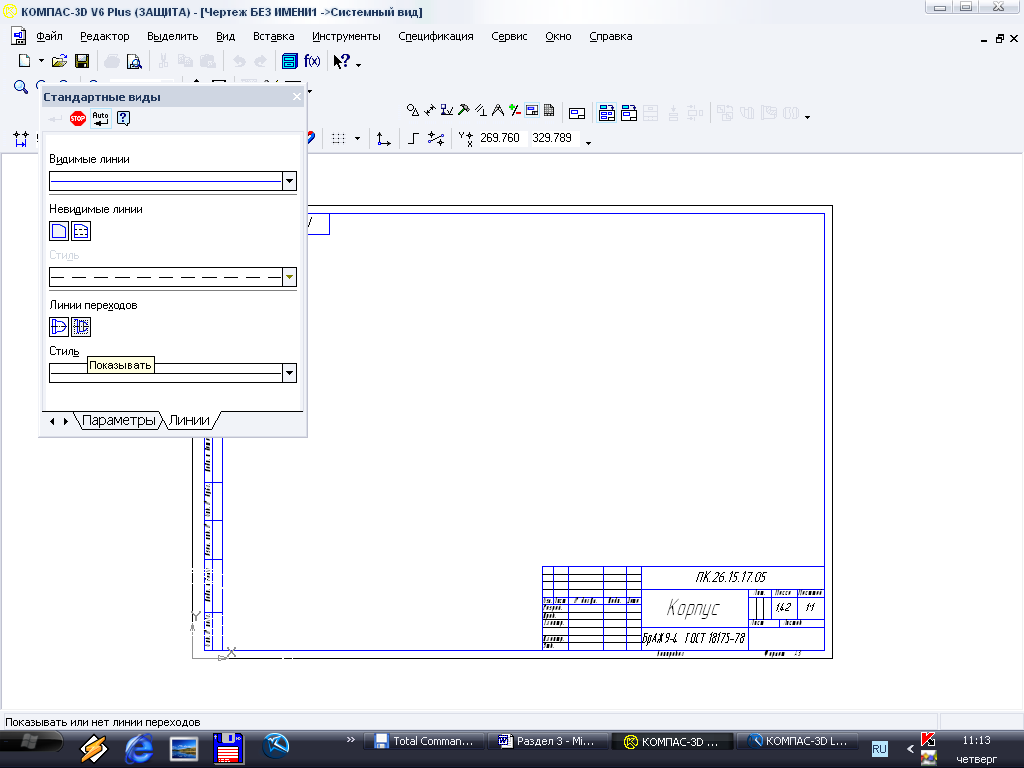Image resolution: width=1024 pixels, height=768 pixels.
Task: Open the new document type dropdown arrow
Action: [x=40, y=61]
